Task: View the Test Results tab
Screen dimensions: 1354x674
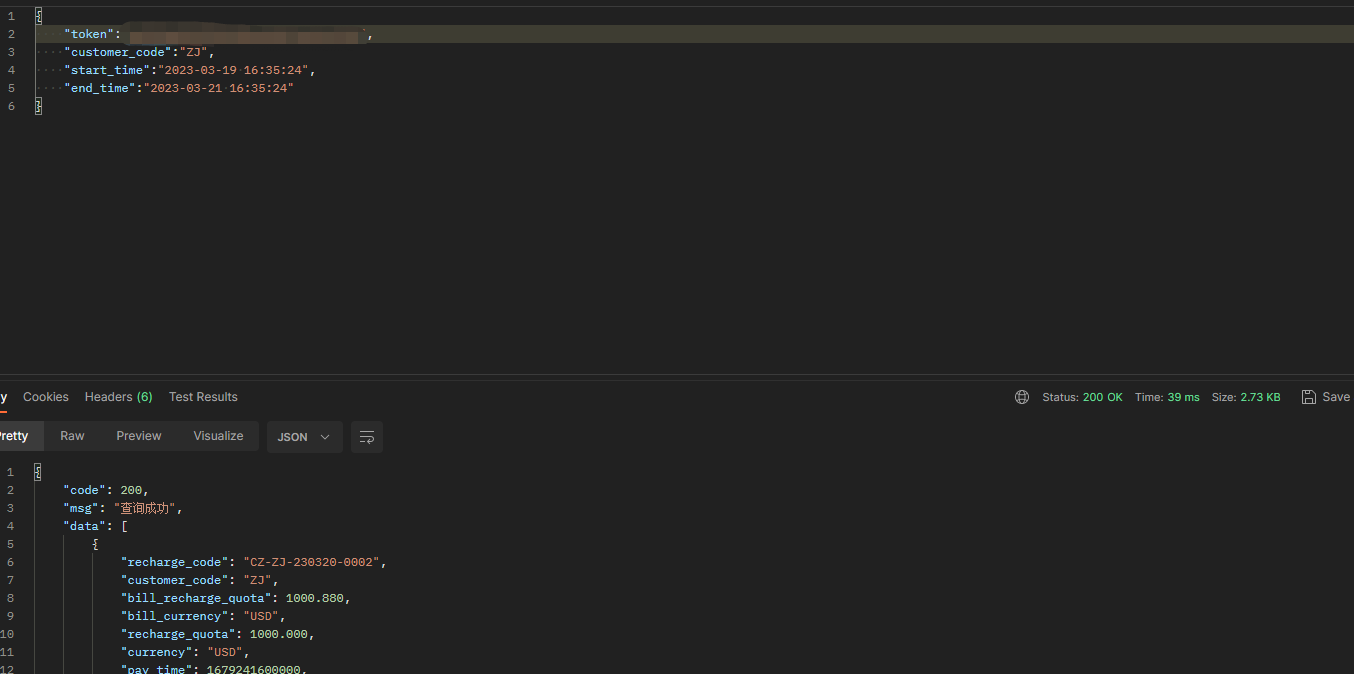Action: (x=203, y=397)
